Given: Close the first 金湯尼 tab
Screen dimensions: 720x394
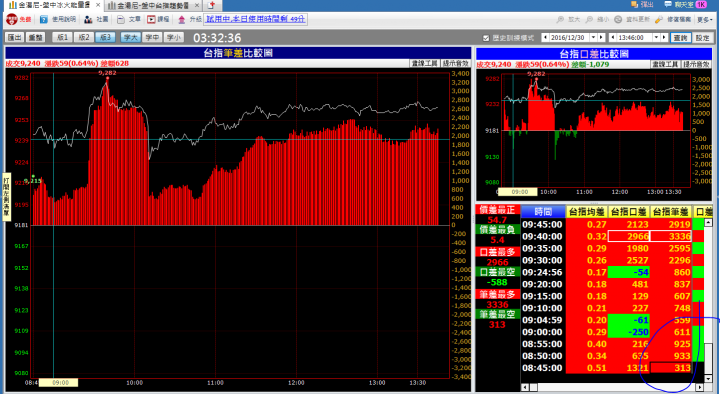Looking at the screenshot, I should pos(98,6).
